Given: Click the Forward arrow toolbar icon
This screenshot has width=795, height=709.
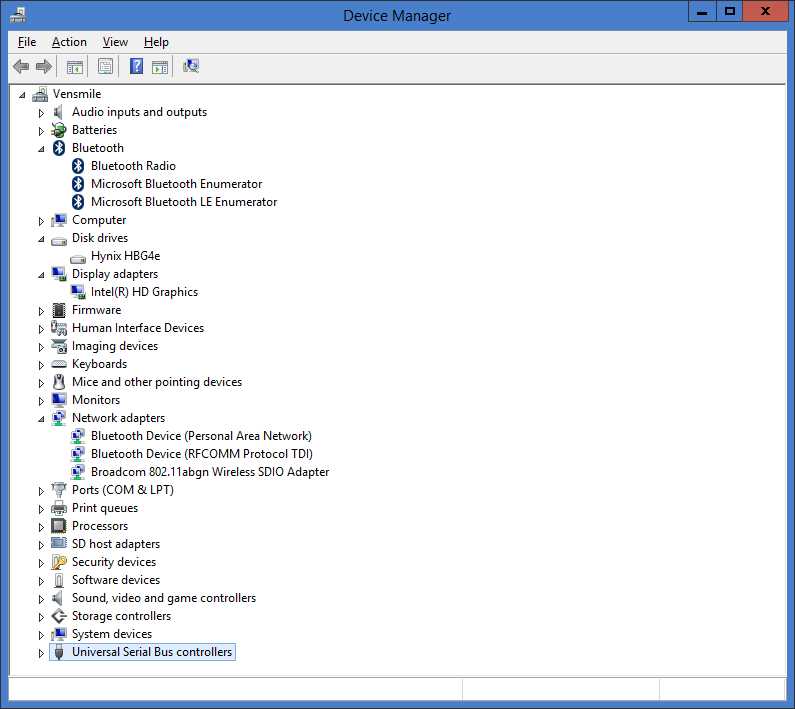Looking at the screenshot, I should [x=44, y=66].
